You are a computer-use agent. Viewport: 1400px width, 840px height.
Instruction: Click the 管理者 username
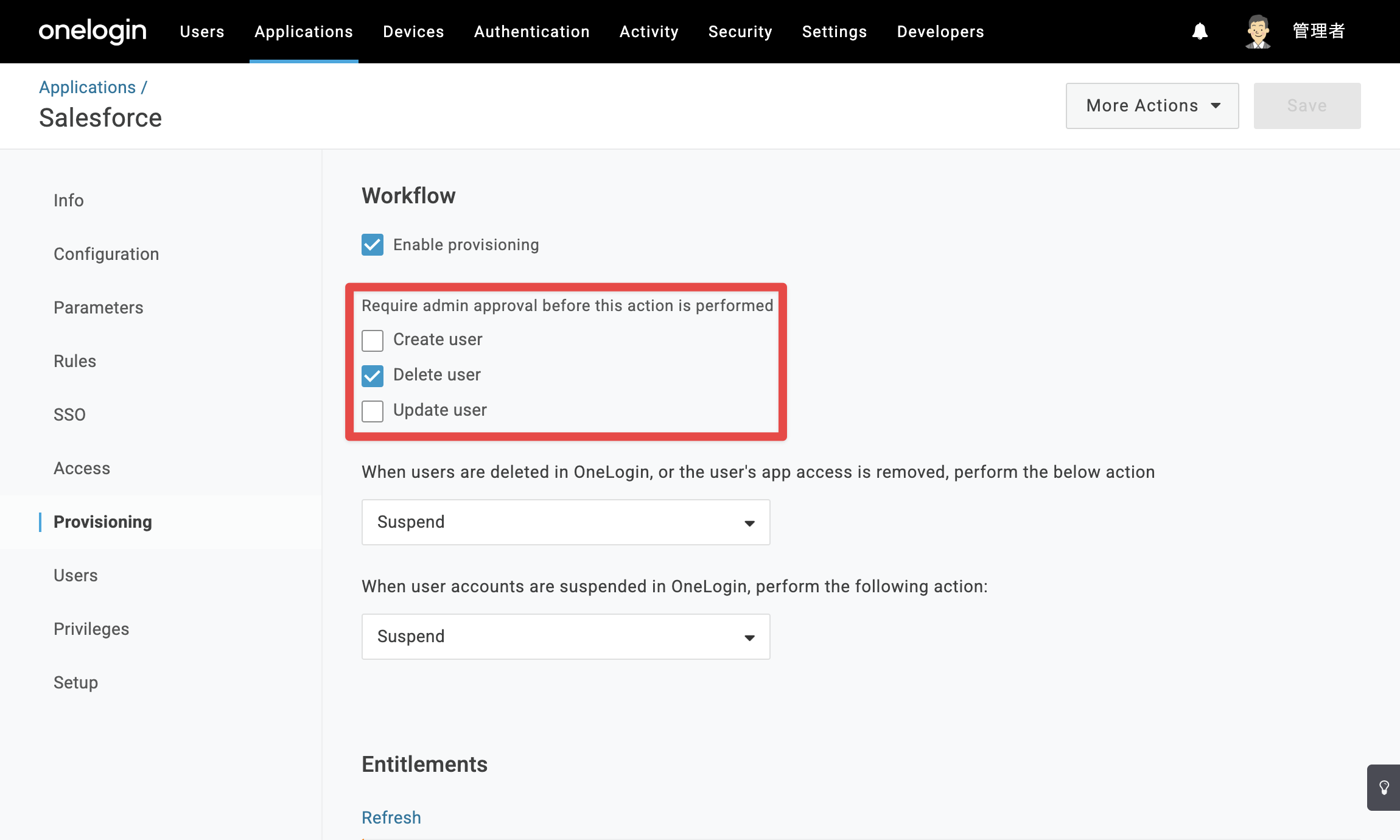tap(1318, 31)
